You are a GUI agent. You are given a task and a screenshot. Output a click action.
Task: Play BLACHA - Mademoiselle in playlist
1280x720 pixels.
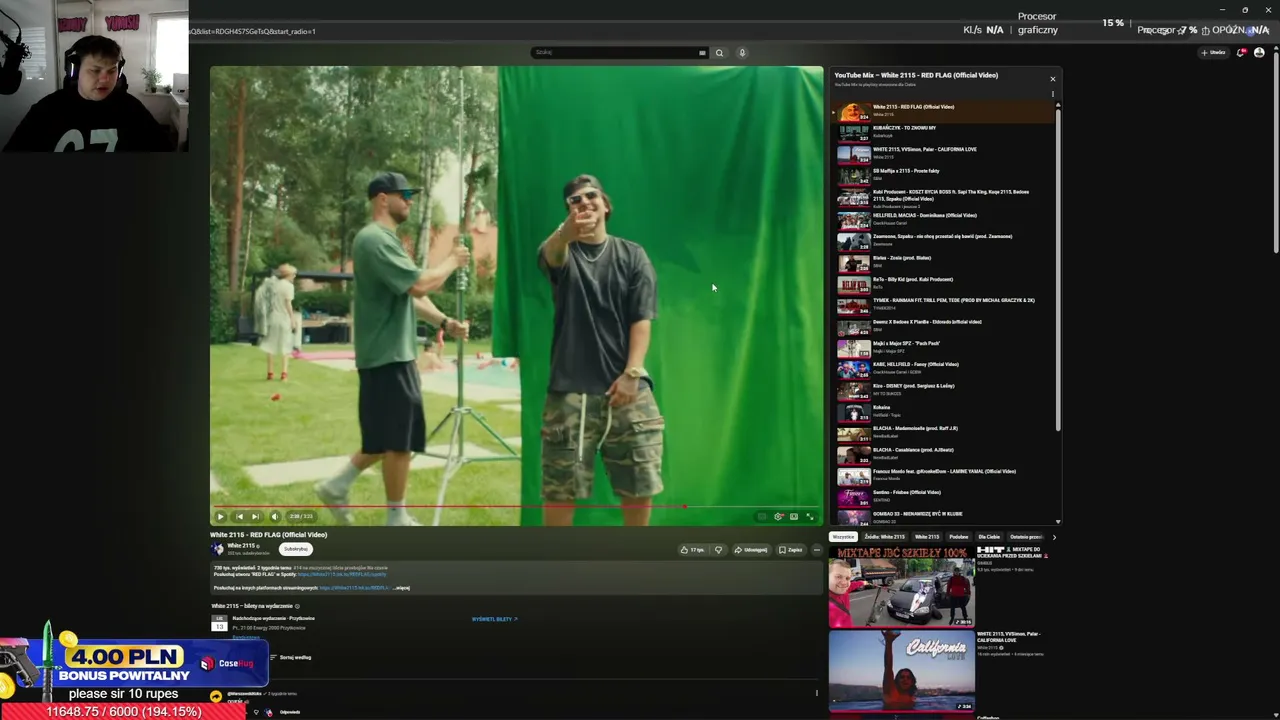pos(944,433)
